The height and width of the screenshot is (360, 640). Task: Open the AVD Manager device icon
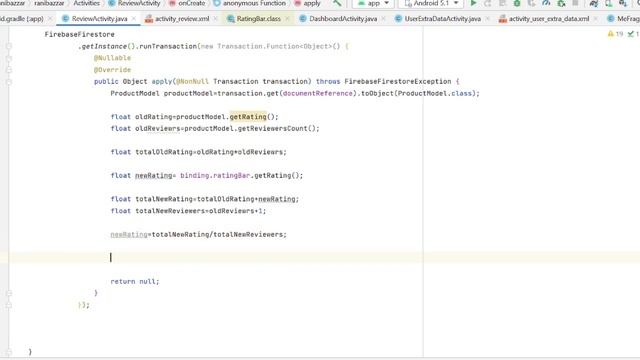click(x=609, y=3)
